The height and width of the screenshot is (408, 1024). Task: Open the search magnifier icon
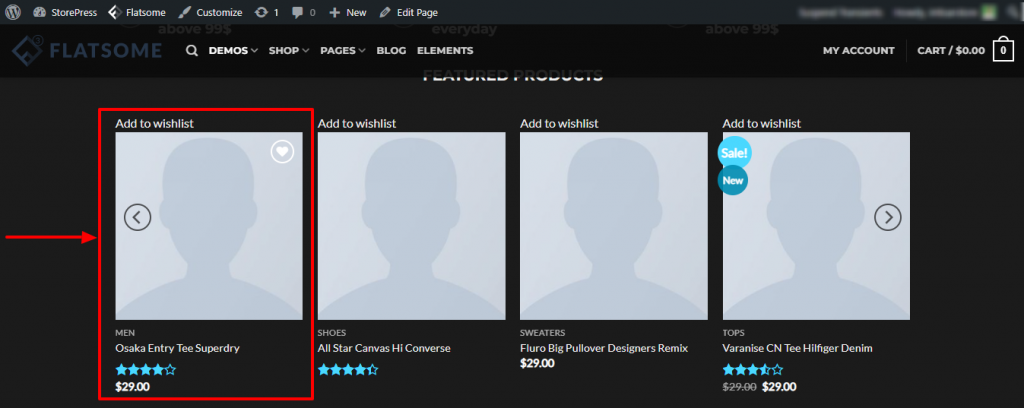[x=191, y=50]
